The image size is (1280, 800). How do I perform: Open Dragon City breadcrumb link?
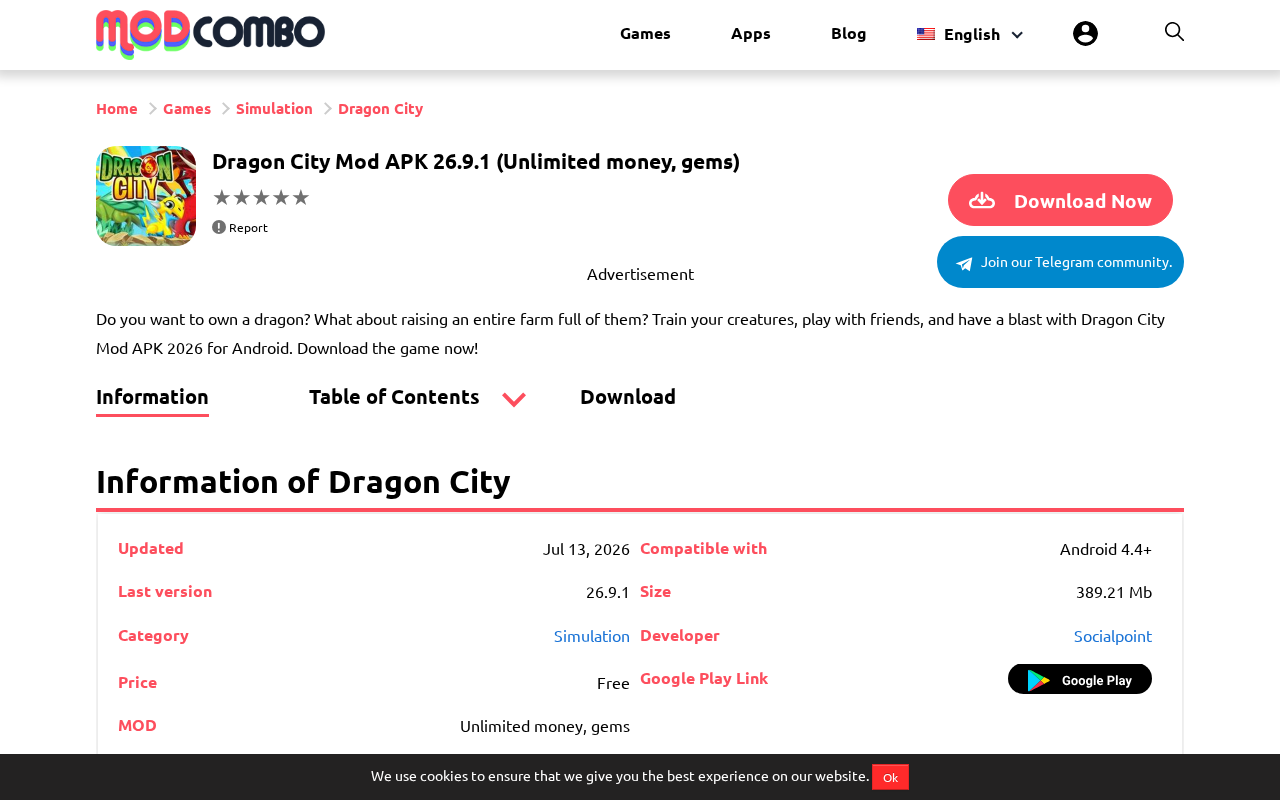[380, 108]
